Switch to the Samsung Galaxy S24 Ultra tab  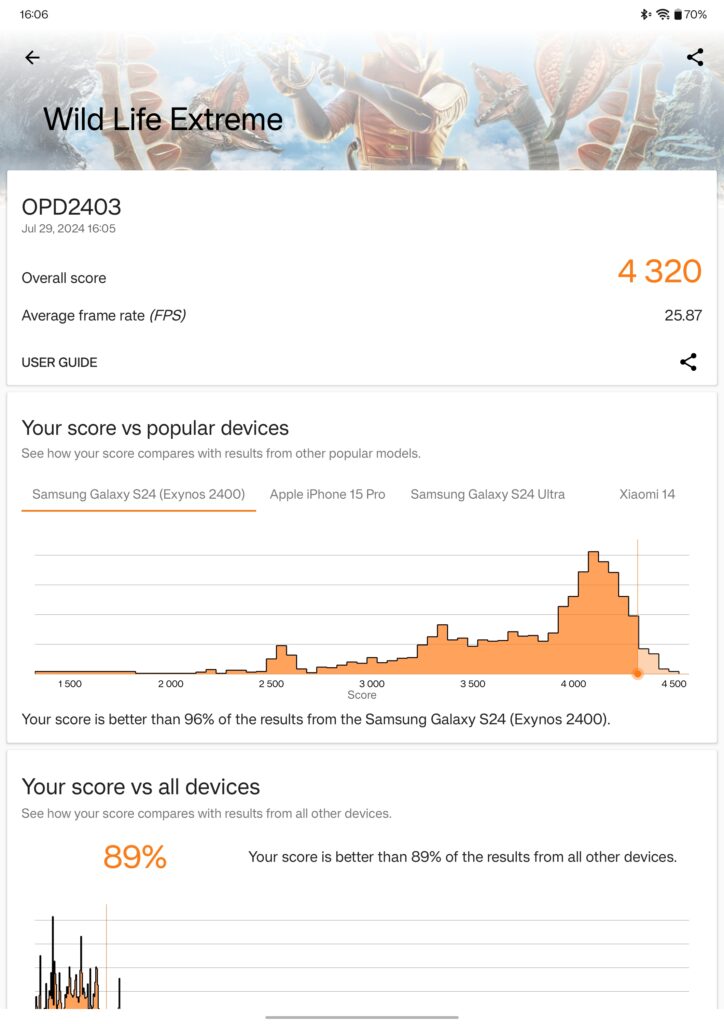[488, 494]
